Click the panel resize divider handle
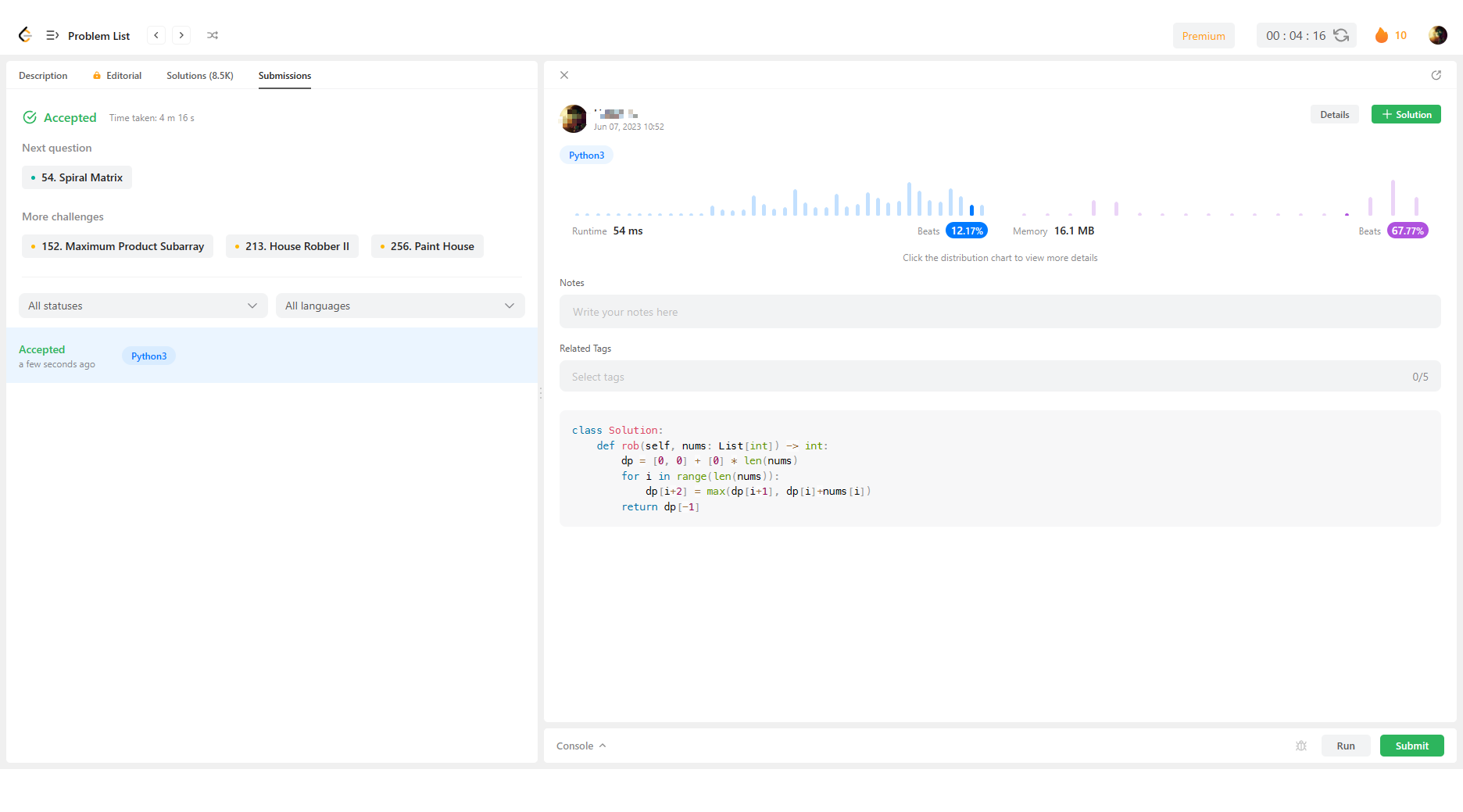The width and height of the screenshot is (1463, 812). coord(541,394)
